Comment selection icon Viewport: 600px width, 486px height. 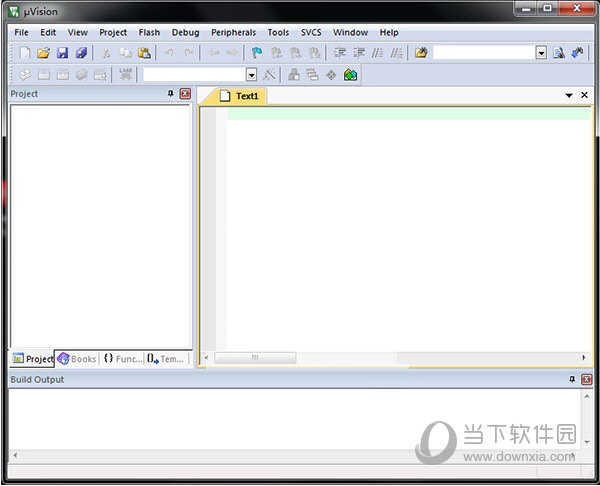[x=377, y=53]
